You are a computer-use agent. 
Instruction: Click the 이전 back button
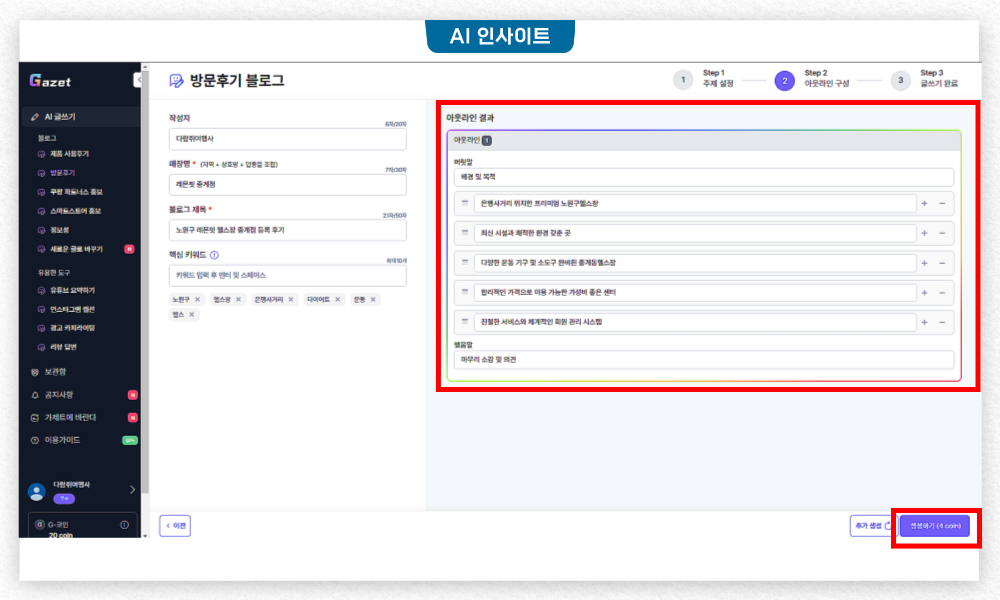click(x=175, y=526)
